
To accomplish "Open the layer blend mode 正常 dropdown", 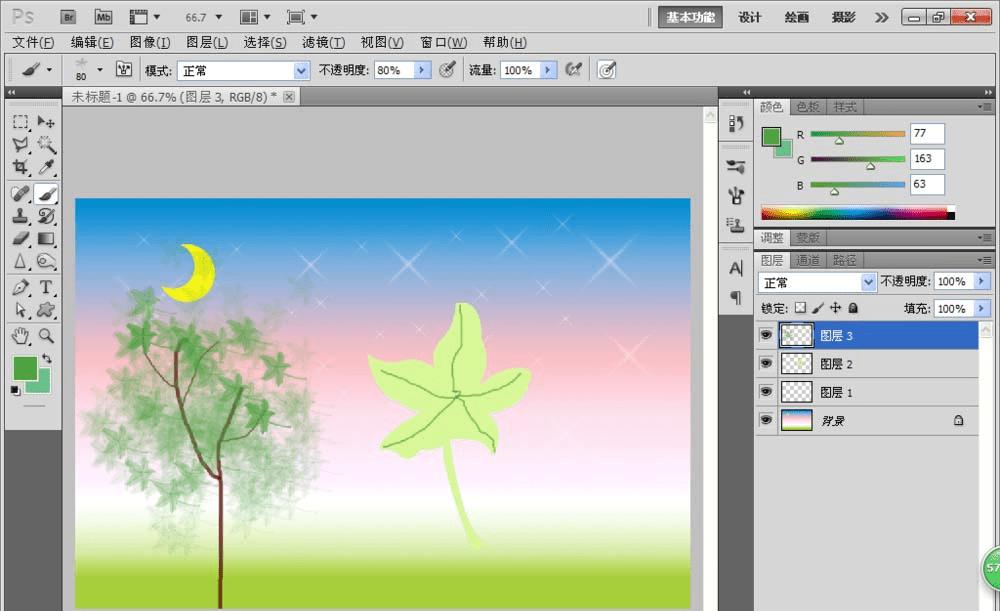I will 868,283.
